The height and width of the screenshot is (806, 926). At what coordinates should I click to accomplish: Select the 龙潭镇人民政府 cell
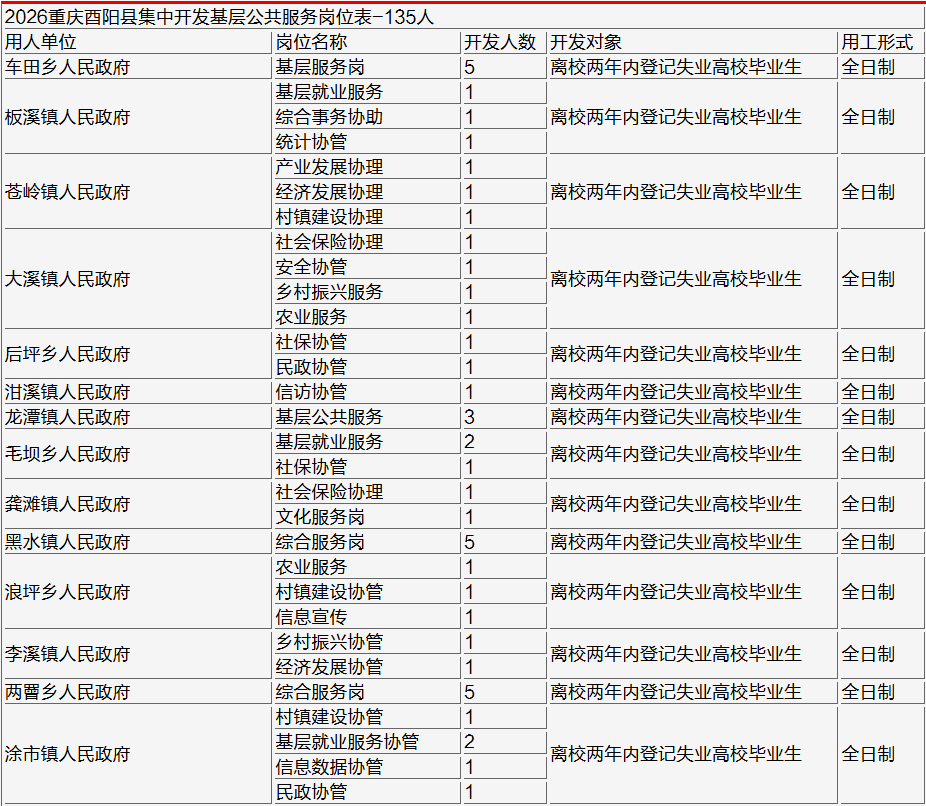[137, 417]
